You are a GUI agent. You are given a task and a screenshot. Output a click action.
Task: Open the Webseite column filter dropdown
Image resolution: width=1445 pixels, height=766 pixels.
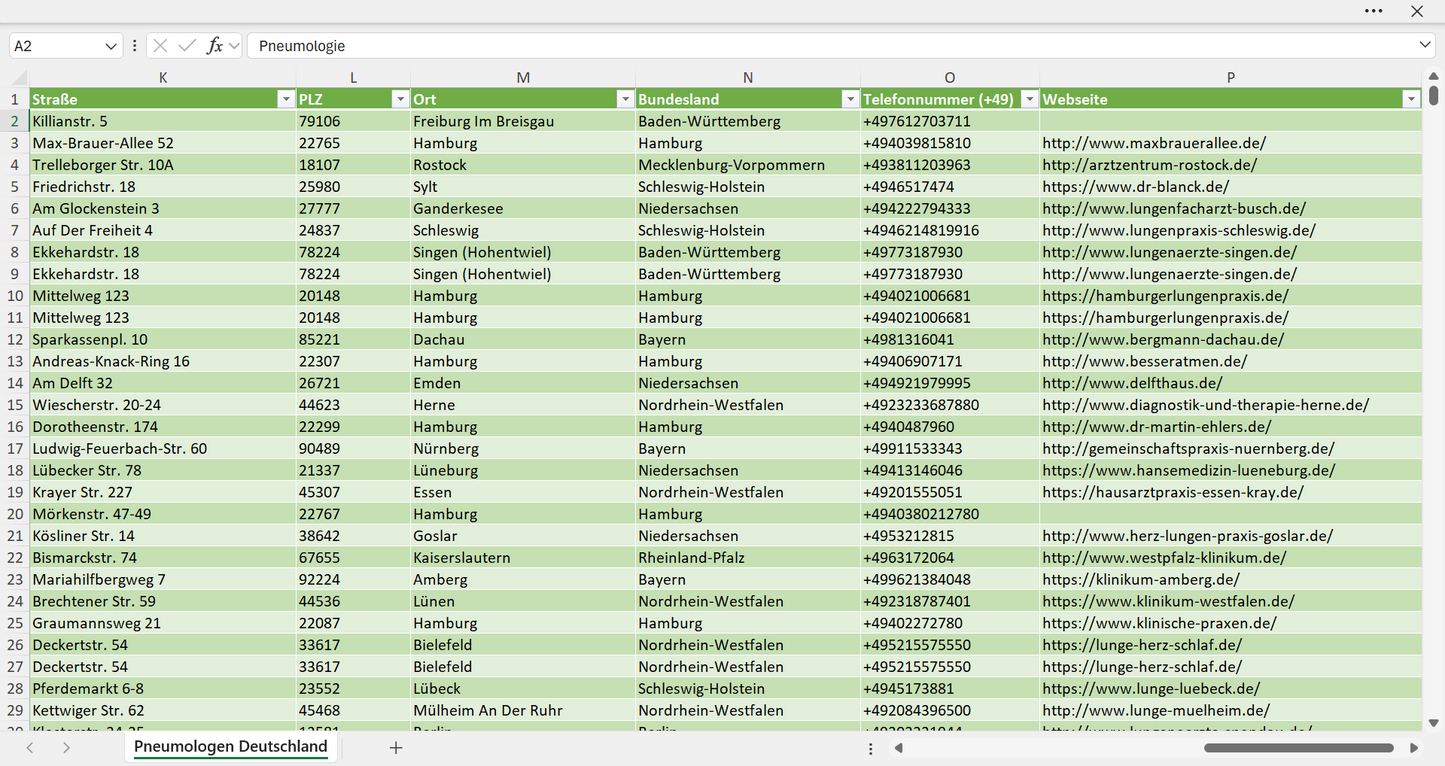[1411, 99]
